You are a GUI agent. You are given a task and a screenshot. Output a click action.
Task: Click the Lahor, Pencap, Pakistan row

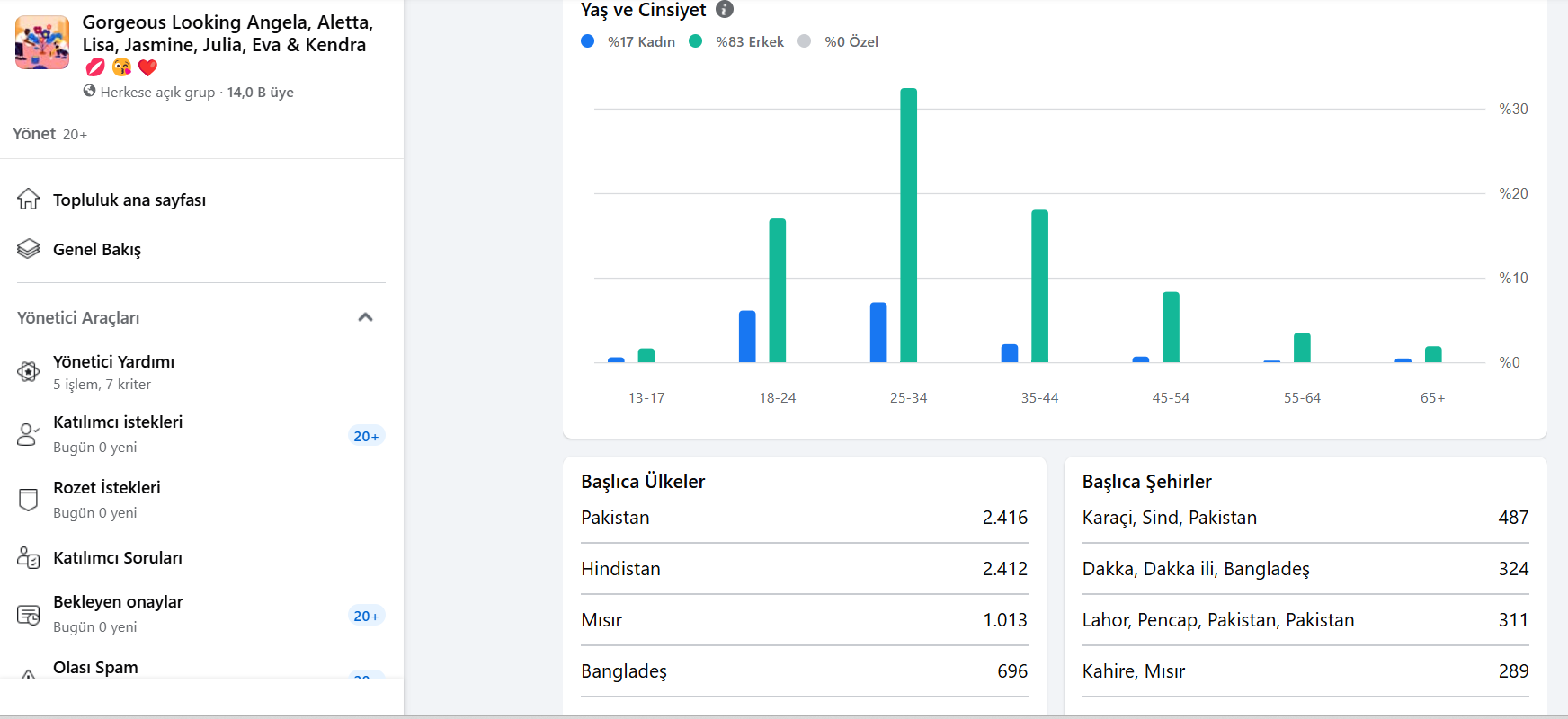[1305, 620]
